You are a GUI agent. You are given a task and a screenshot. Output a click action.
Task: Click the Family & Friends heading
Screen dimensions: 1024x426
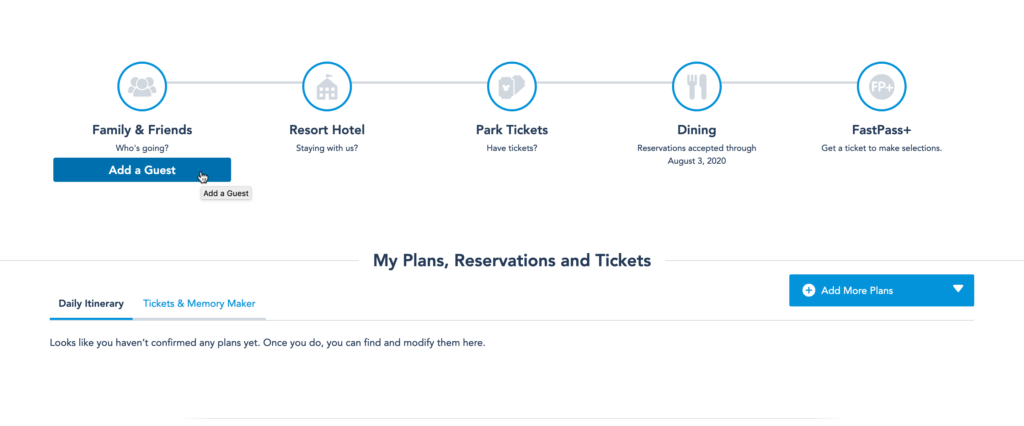[x=142, y=130]
